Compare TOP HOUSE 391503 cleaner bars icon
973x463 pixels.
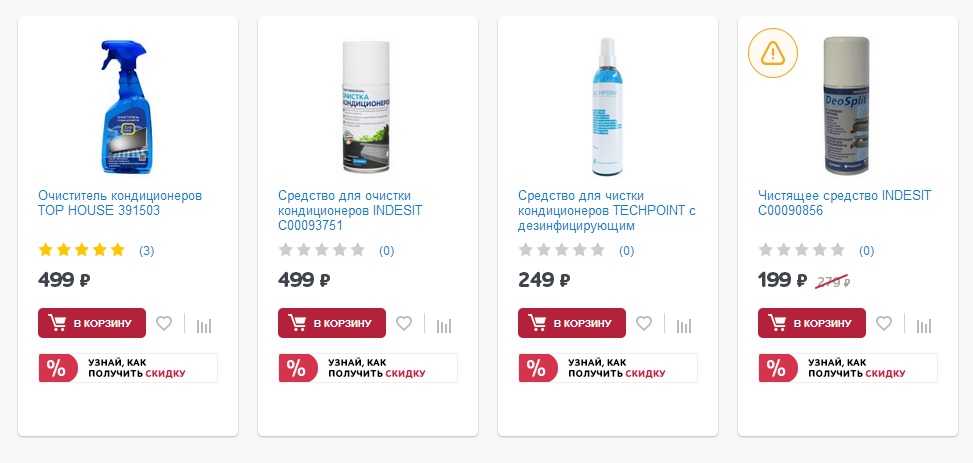click(x=204, y=325)
